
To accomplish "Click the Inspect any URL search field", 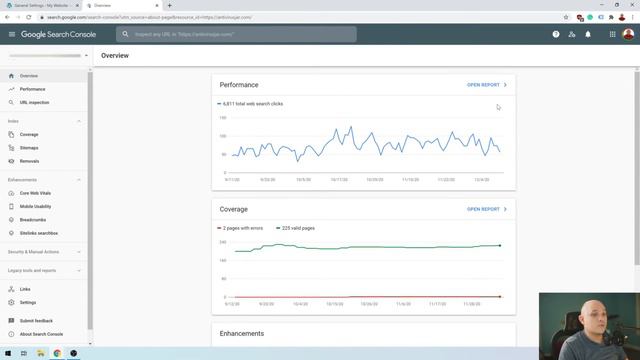I will tap(236, 34).
